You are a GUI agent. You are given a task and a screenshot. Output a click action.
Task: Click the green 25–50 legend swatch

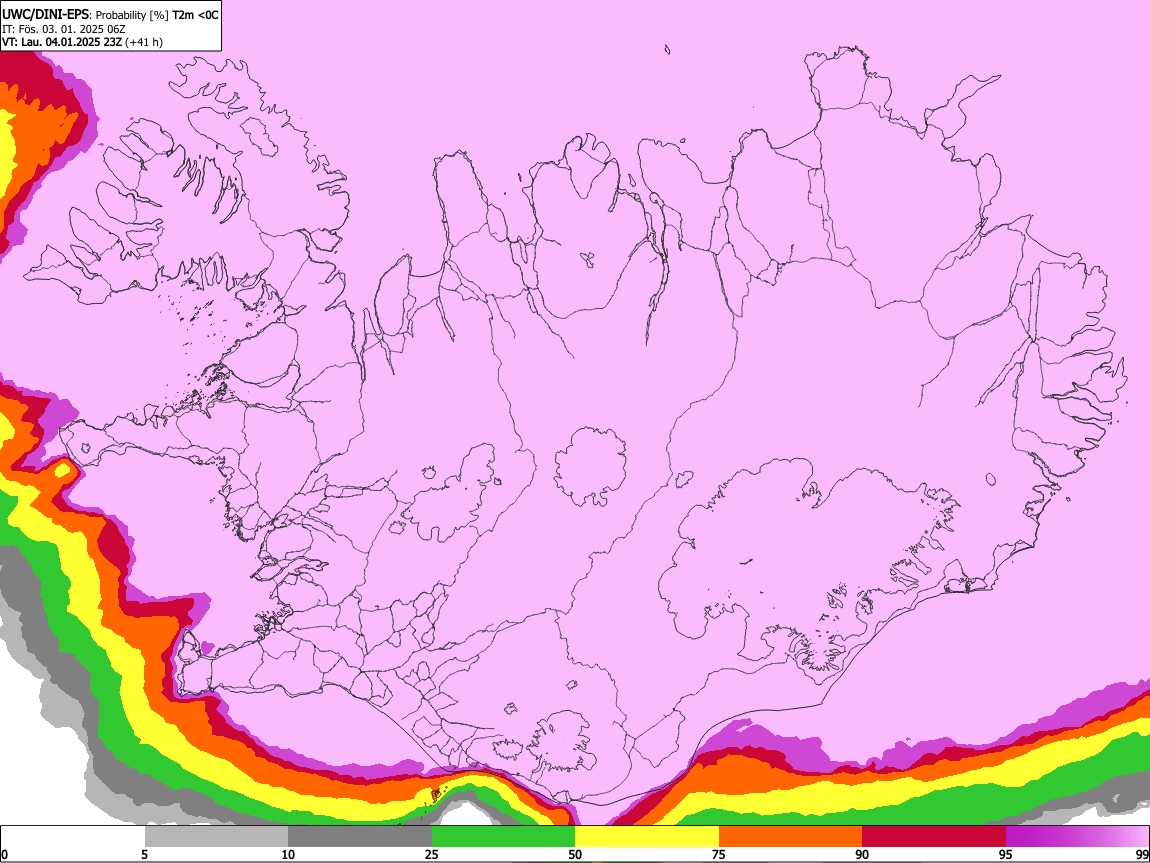(503, 837)
